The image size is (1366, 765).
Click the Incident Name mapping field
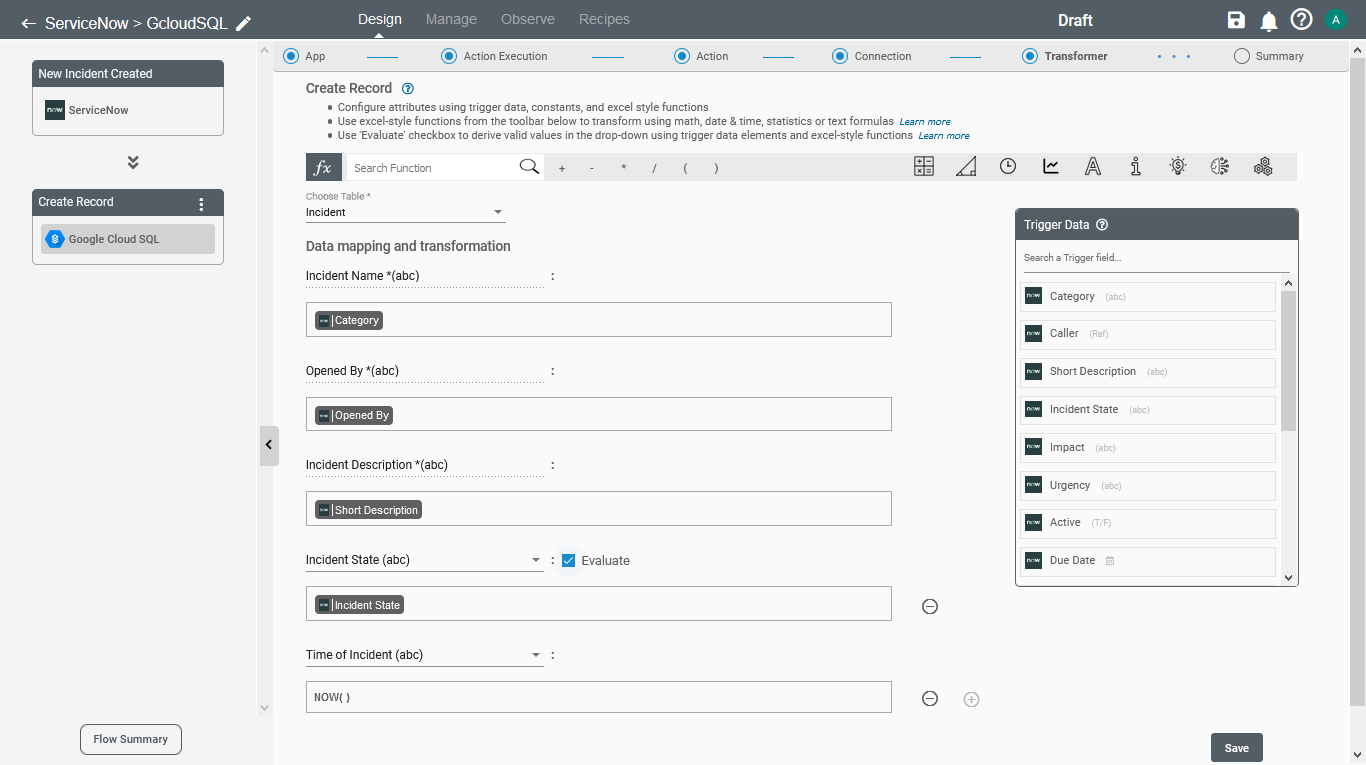(598, 320)
